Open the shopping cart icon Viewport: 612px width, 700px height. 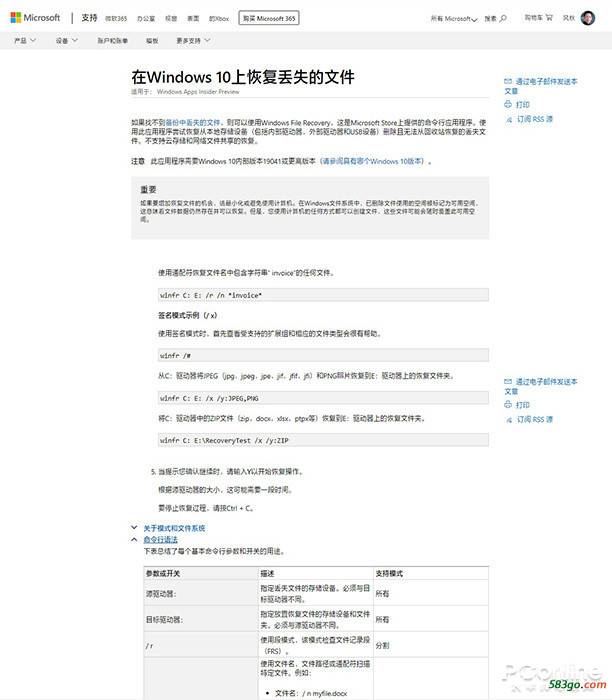549,18
